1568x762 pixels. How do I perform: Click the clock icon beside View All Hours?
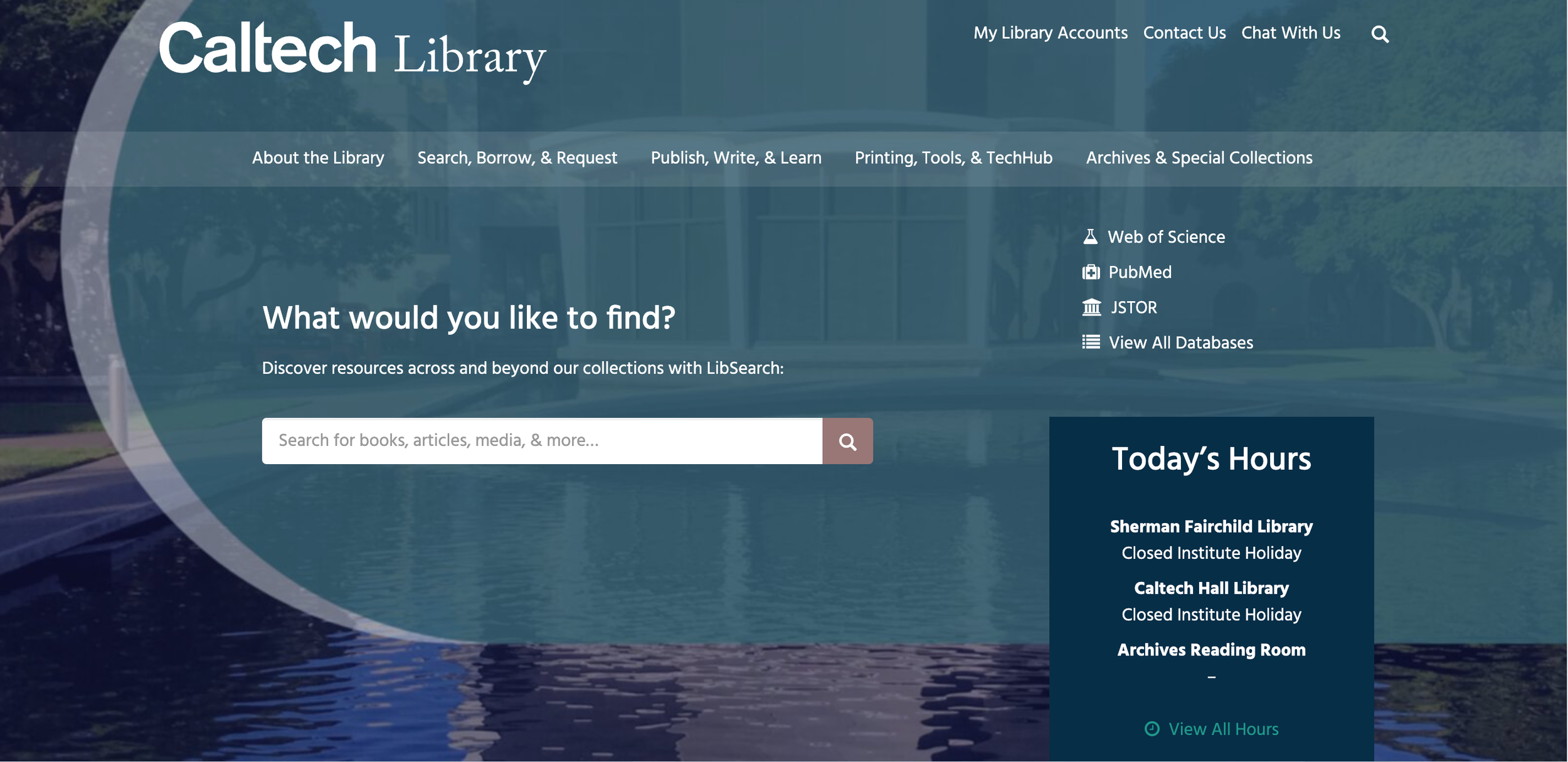[x=1152, y=729]
